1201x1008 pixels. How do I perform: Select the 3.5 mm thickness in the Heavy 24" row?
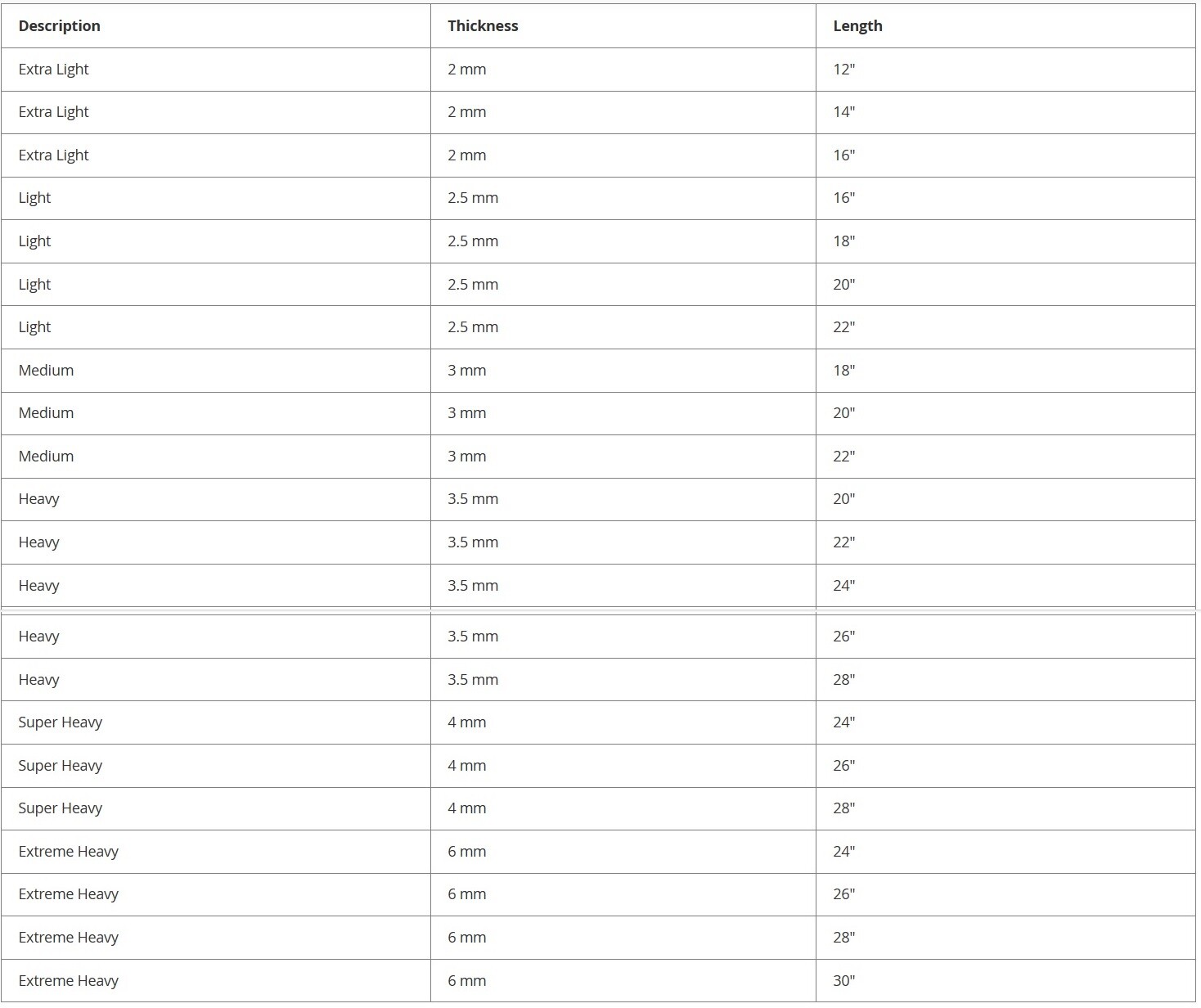click(473, 586)
